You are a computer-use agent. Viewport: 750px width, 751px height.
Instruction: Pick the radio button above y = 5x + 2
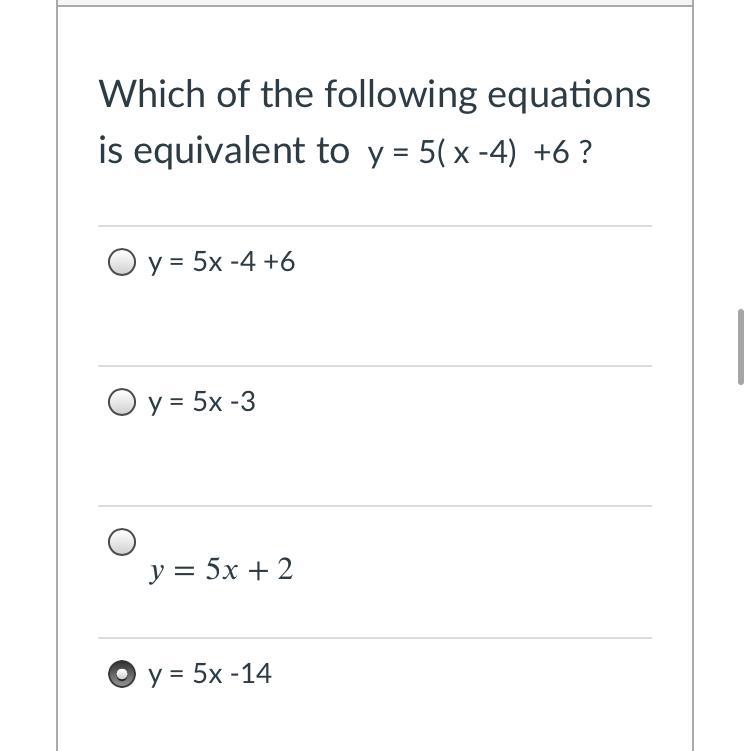tap(122, 542)
